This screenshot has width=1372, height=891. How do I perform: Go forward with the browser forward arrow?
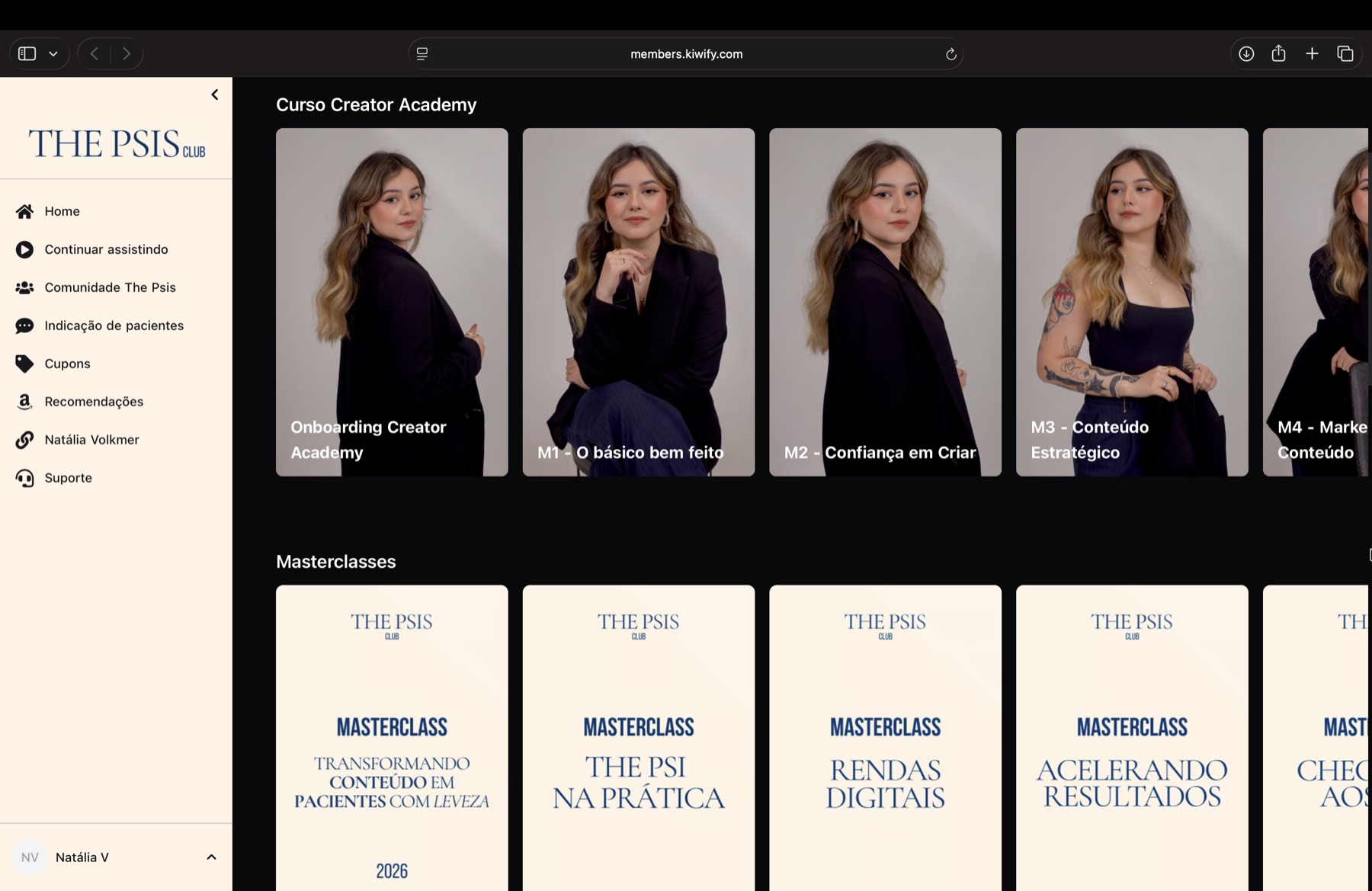point(127,53)
